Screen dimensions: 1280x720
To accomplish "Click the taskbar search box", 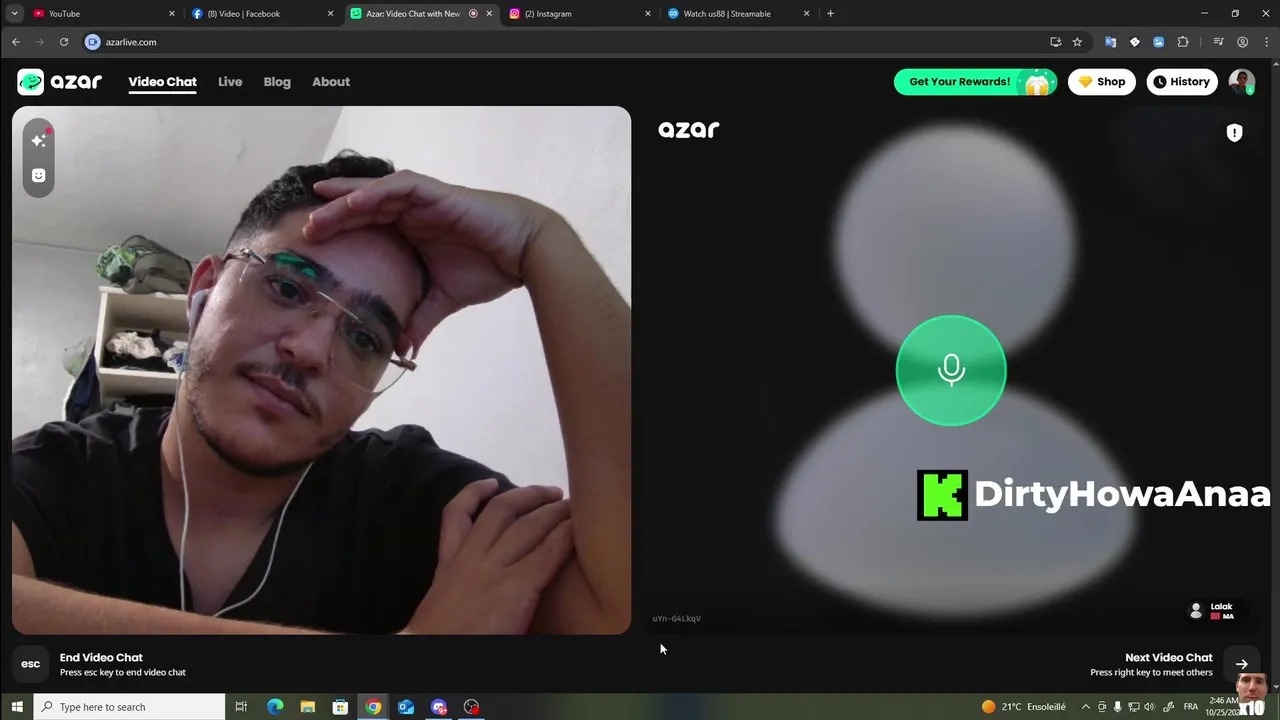I will tap(130, 707).
